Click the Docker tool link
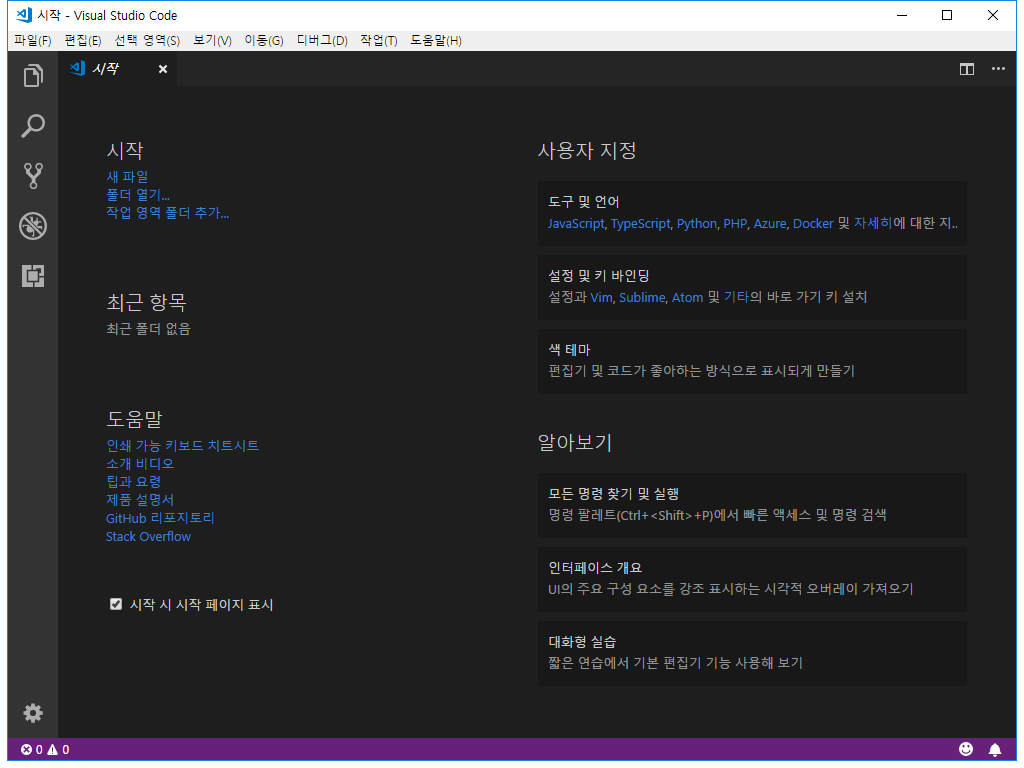The width and height of the screenshot is (1024, 768). [x=813, y=223]
